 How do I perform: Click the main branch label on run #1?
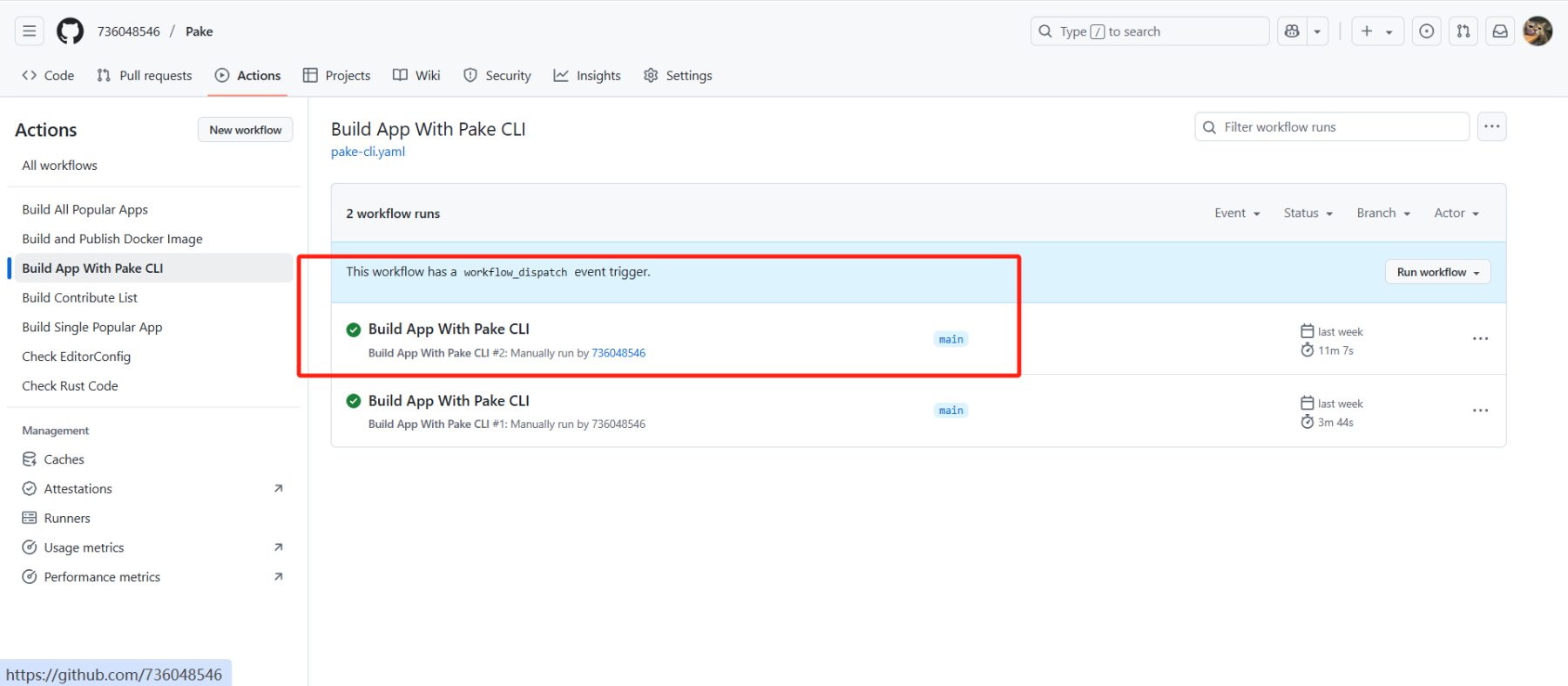coord(951,411)
